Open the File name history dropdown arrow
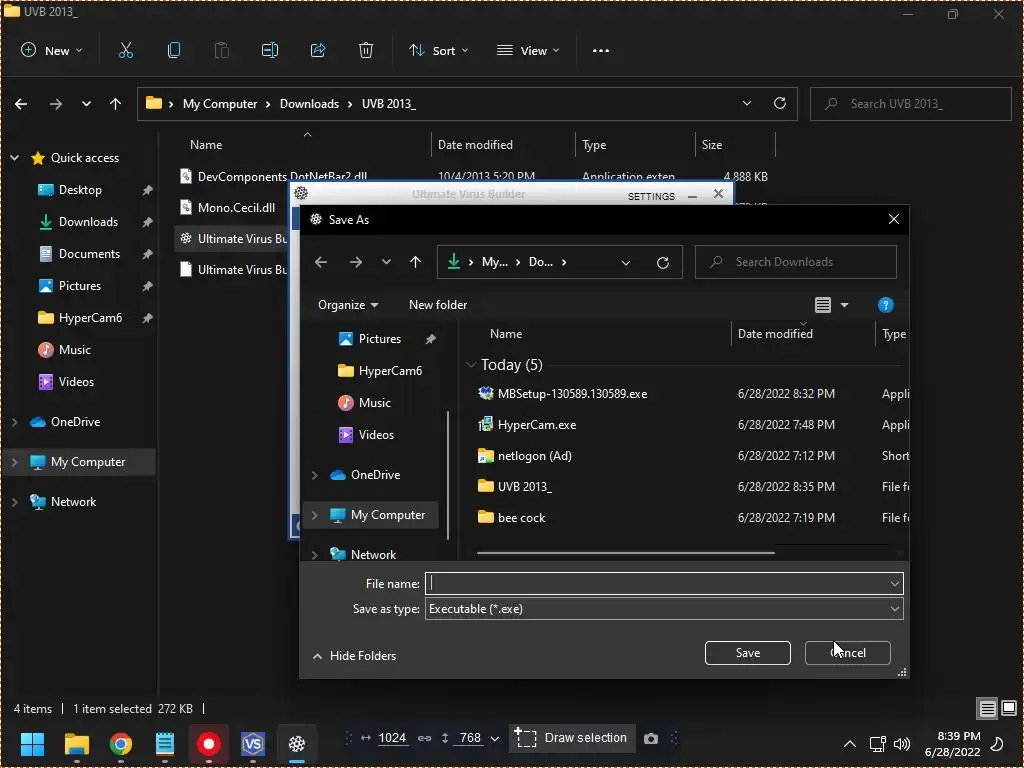 pyautogui.click(x=894, y=583)
